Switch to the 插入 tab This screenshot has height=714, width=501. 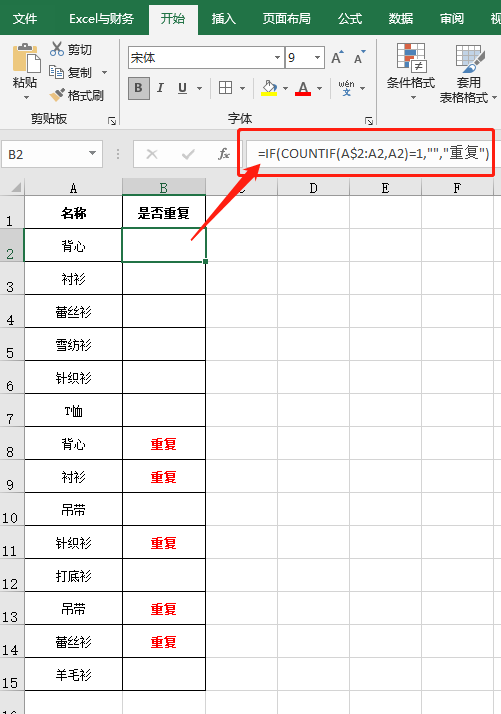[x=224, y=19]
